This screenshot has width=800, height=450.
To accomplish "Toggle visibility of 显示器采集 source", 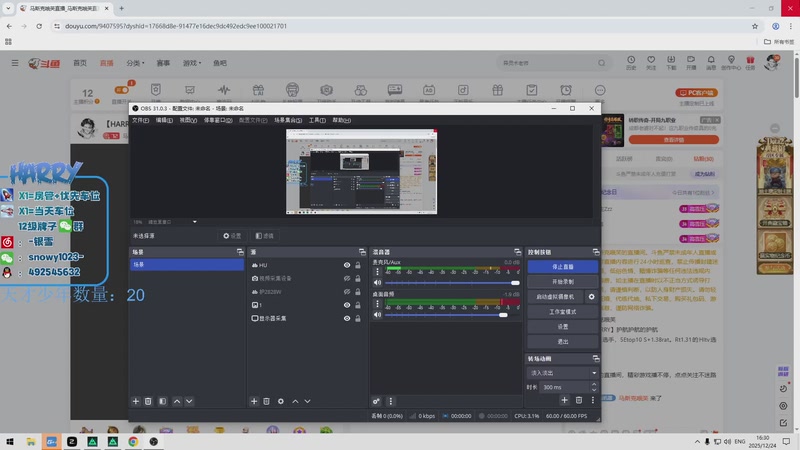I will [x=347, y=318].
